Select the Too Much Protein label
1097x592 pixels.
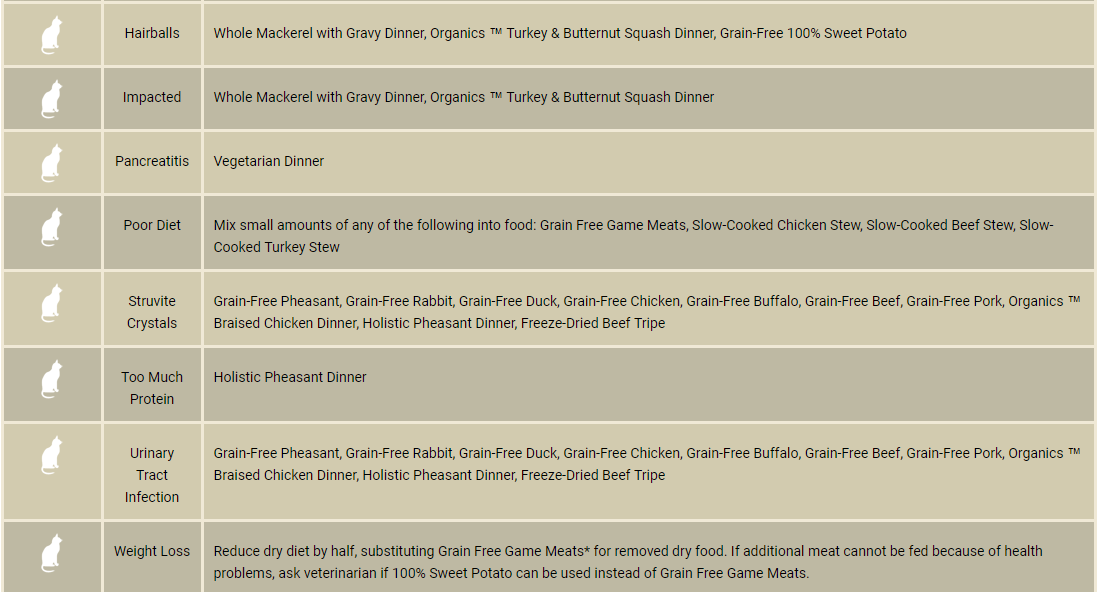click(x=152, y=388)
